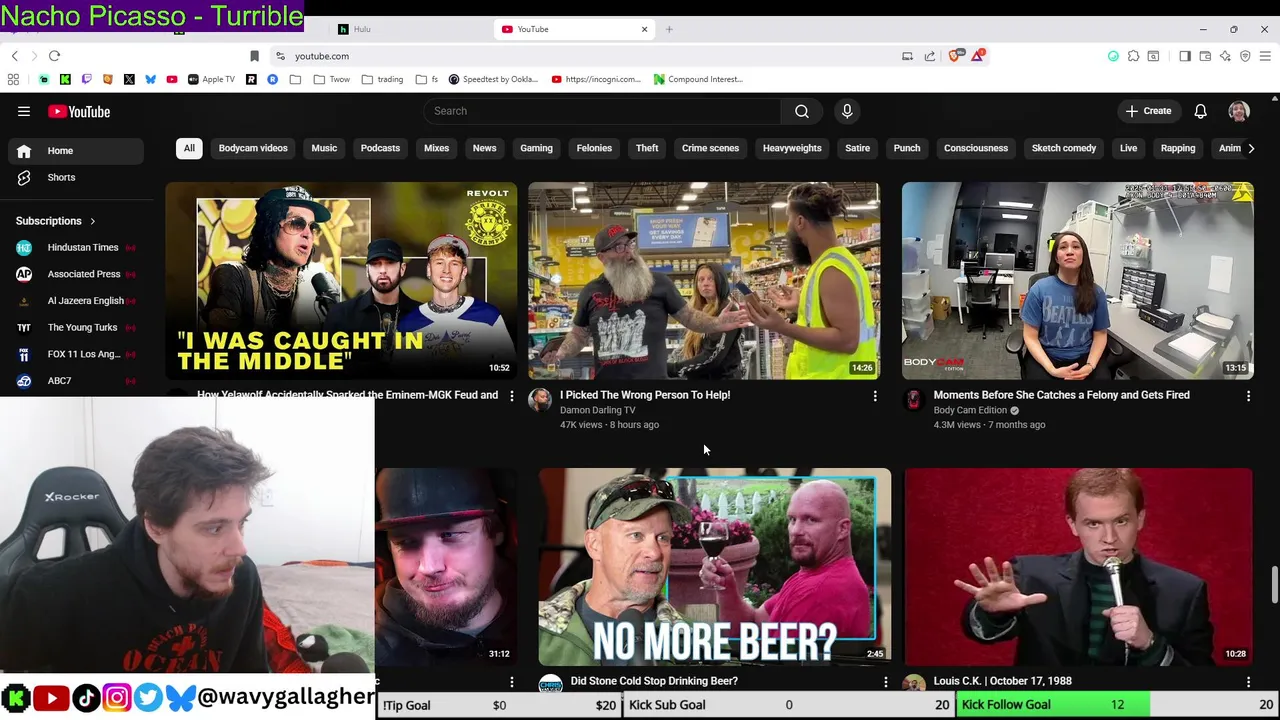This screenshot has height=720, width=1280.
Task: Start voice search with microphone icon
Action: click(x=847, y=111)
